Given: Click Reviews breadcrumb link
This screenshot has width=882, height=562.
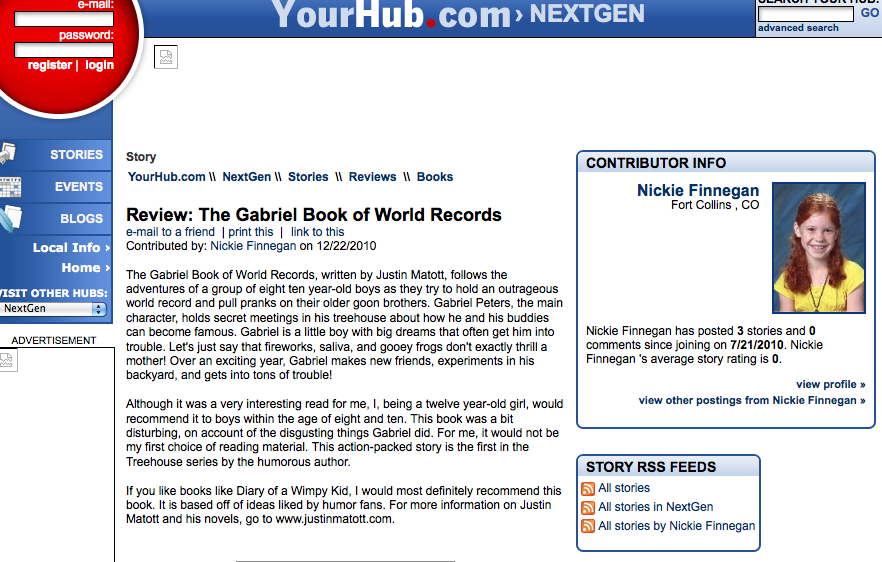Looking at the screenshot, I should (372, 177).
